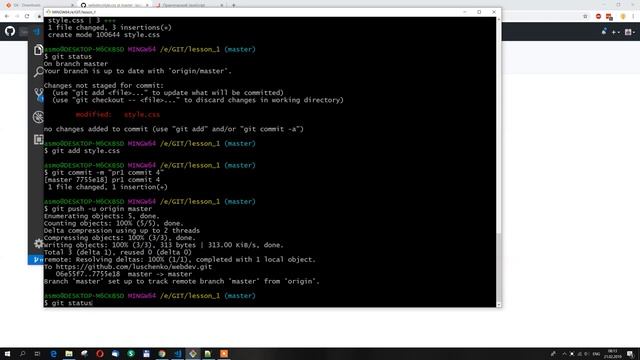Open the Search icon in VS Code sidebar

coord(38,72)
